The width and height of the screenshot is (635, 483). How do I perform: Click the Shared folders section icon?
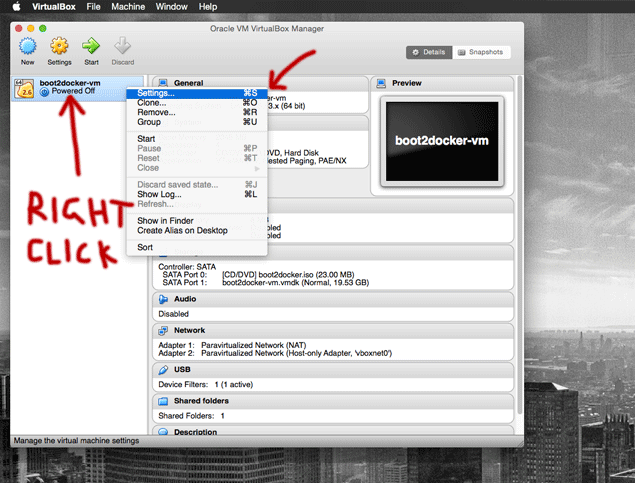pos(163,401)
